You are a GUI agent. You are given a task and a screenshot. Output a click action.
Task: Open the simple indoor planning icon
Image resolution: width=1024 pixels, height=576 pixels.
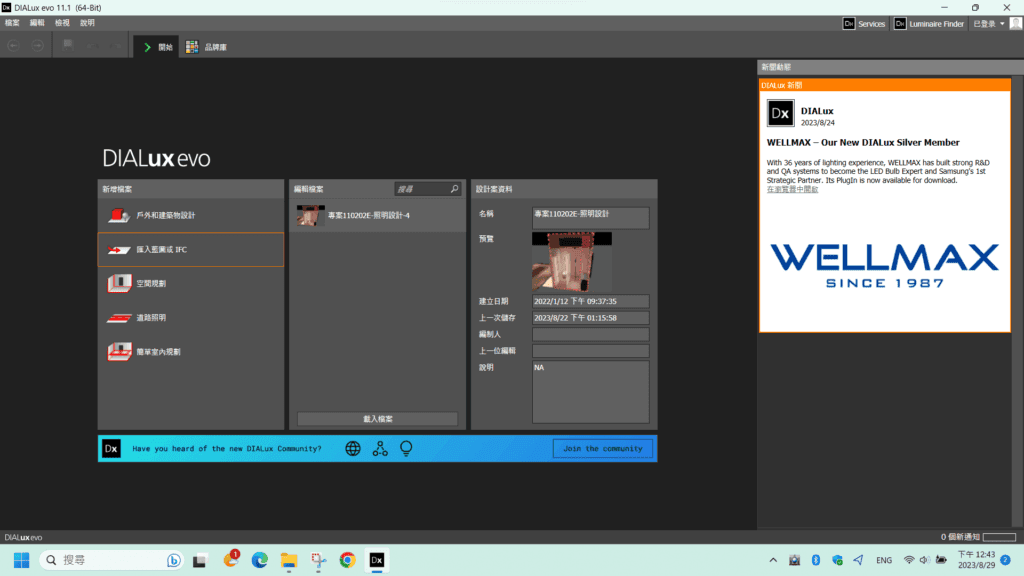pos(119,351)
